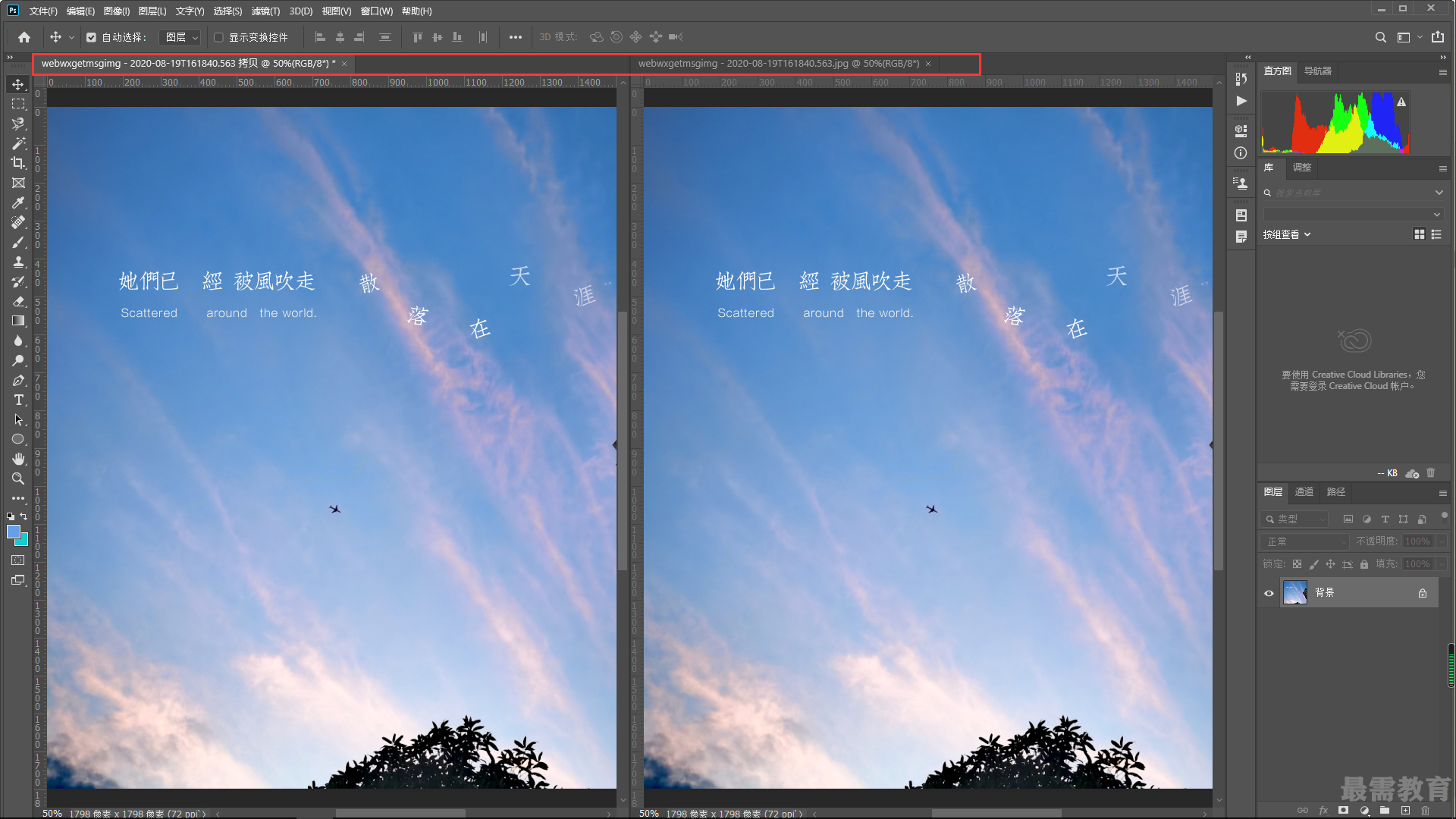
Task: Toggle lock transparent pixels icon
Action: click(1298, 564)
